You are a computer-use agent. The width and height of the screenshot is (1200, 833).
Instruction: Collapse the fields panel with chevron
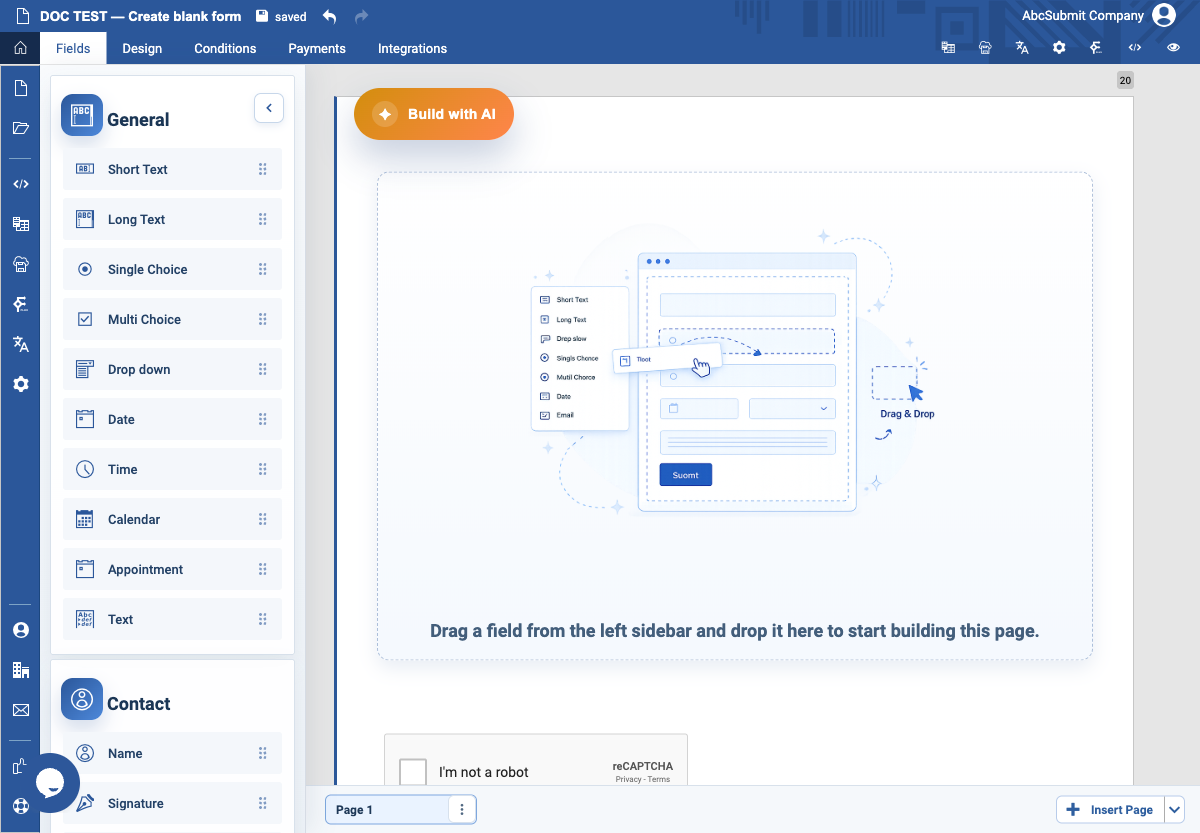269,108
